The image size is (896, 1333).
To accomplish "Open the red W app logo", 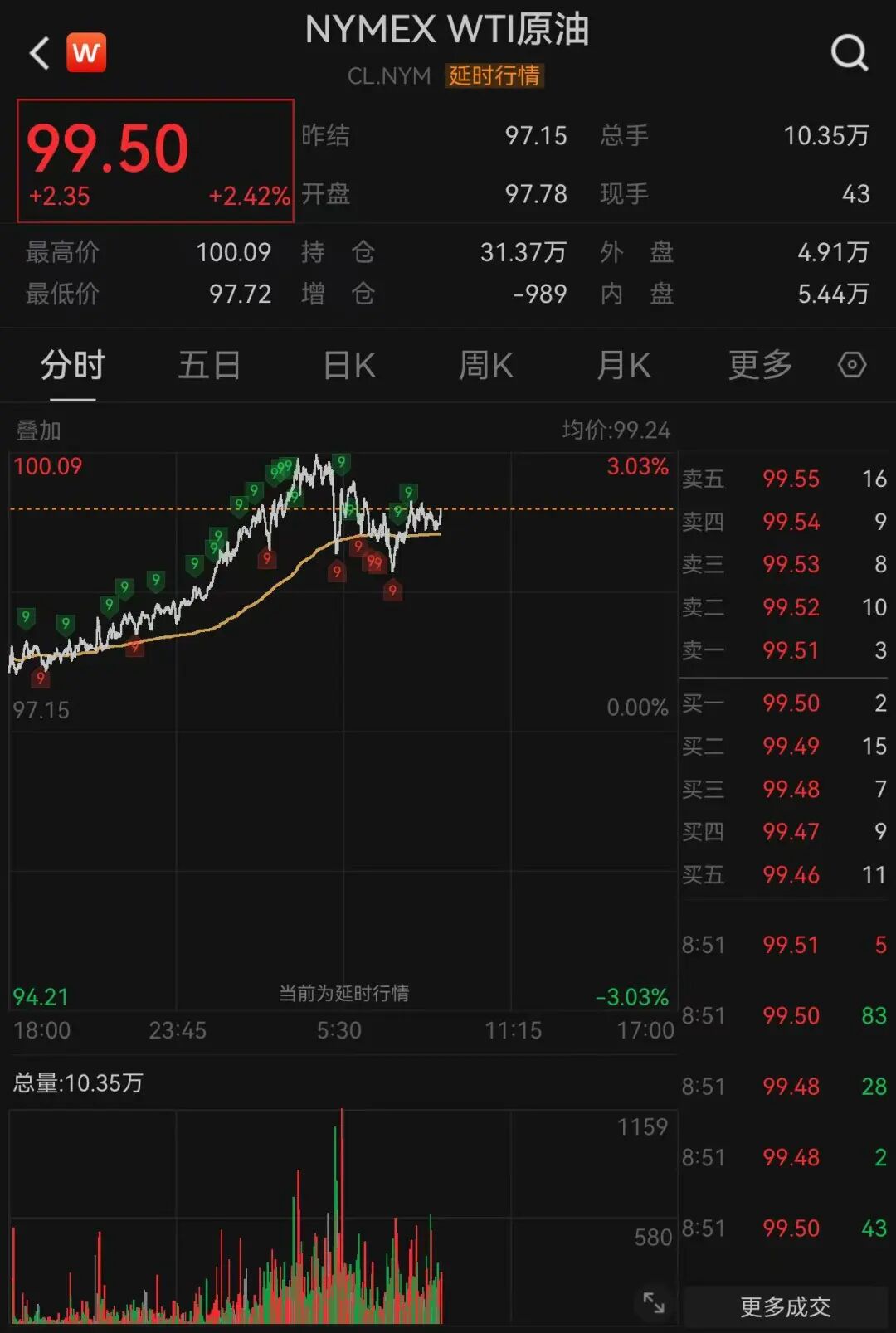I will [x=86, y=53].
